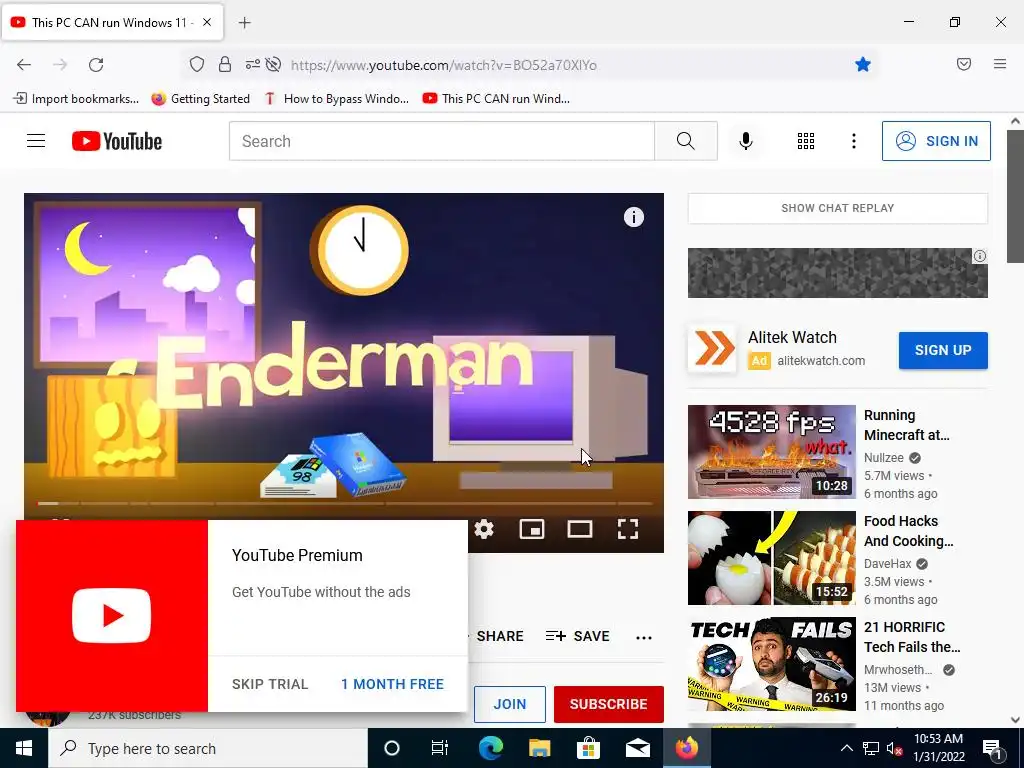Seek on the video progress bar
The width and height of the screenshot is (1024, 768).
pyautogui.click(x=344, y=504)
